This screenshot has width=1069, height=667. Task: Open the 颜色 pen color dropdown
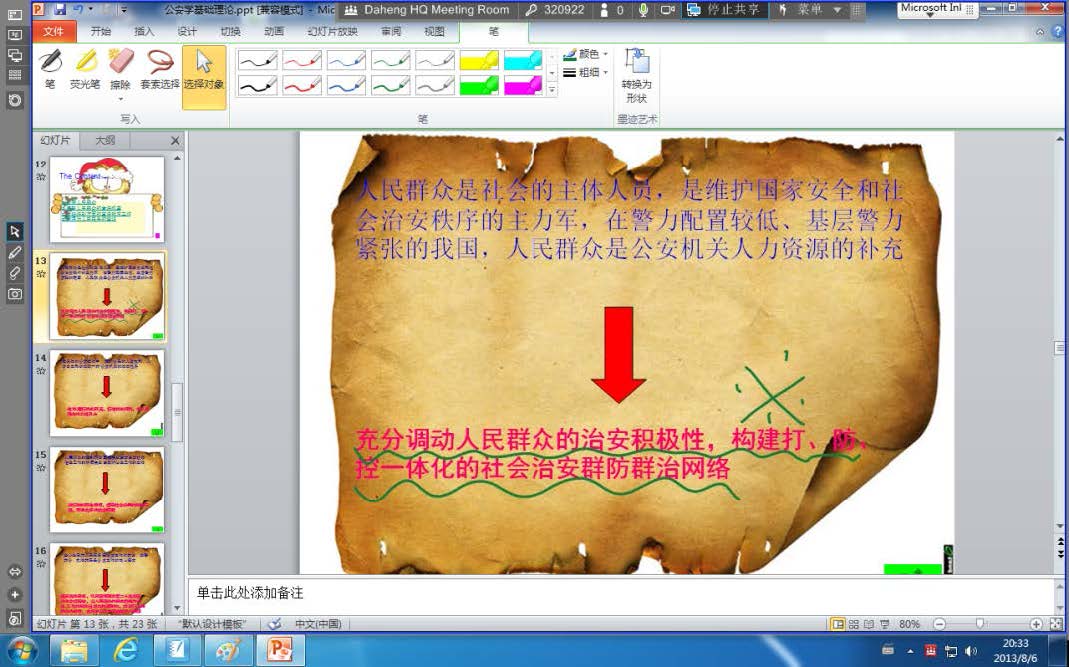tap(586, 54)
